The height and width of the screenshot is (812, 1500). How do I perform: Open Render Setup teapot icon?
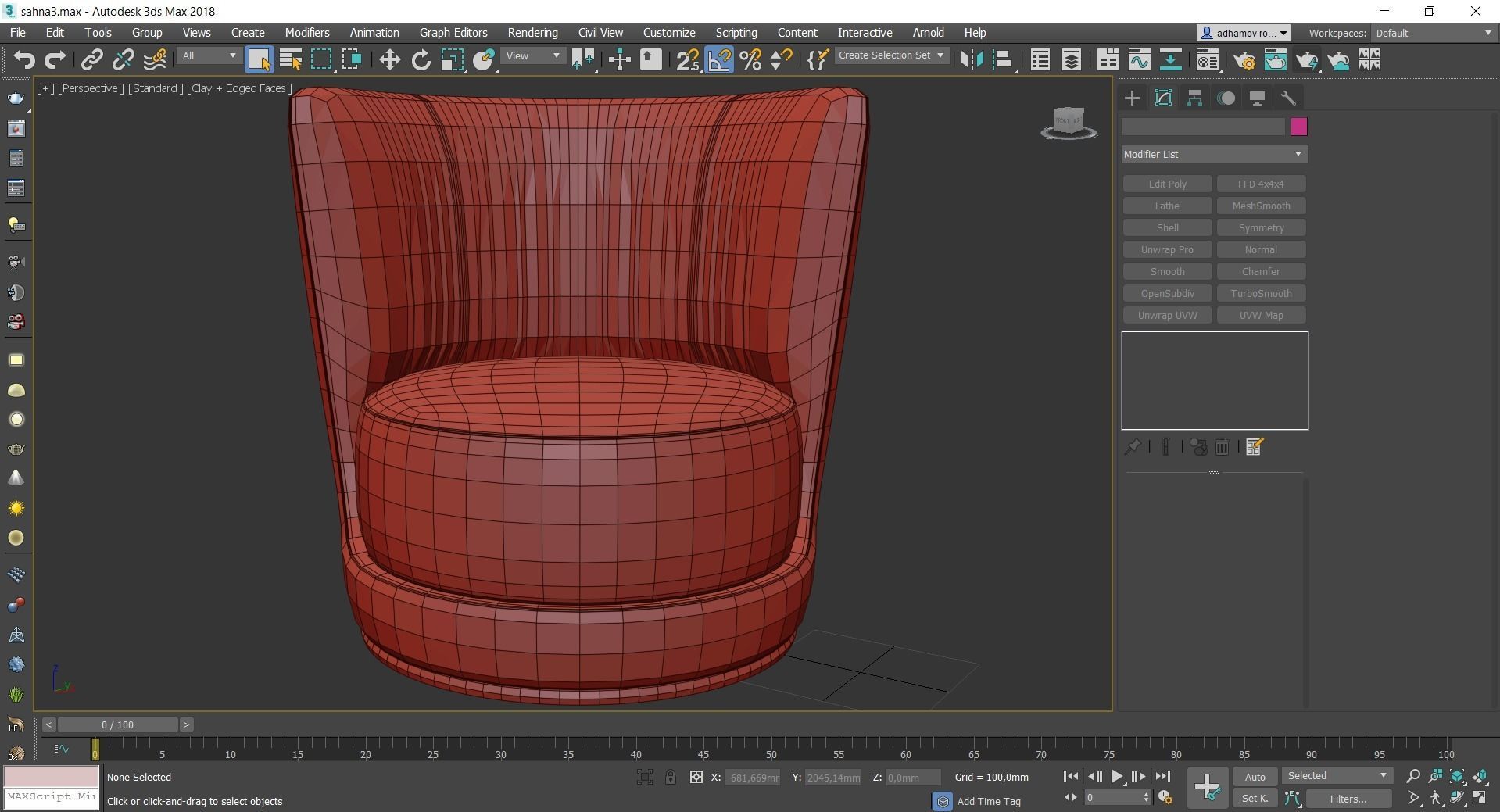(1244, 60)
